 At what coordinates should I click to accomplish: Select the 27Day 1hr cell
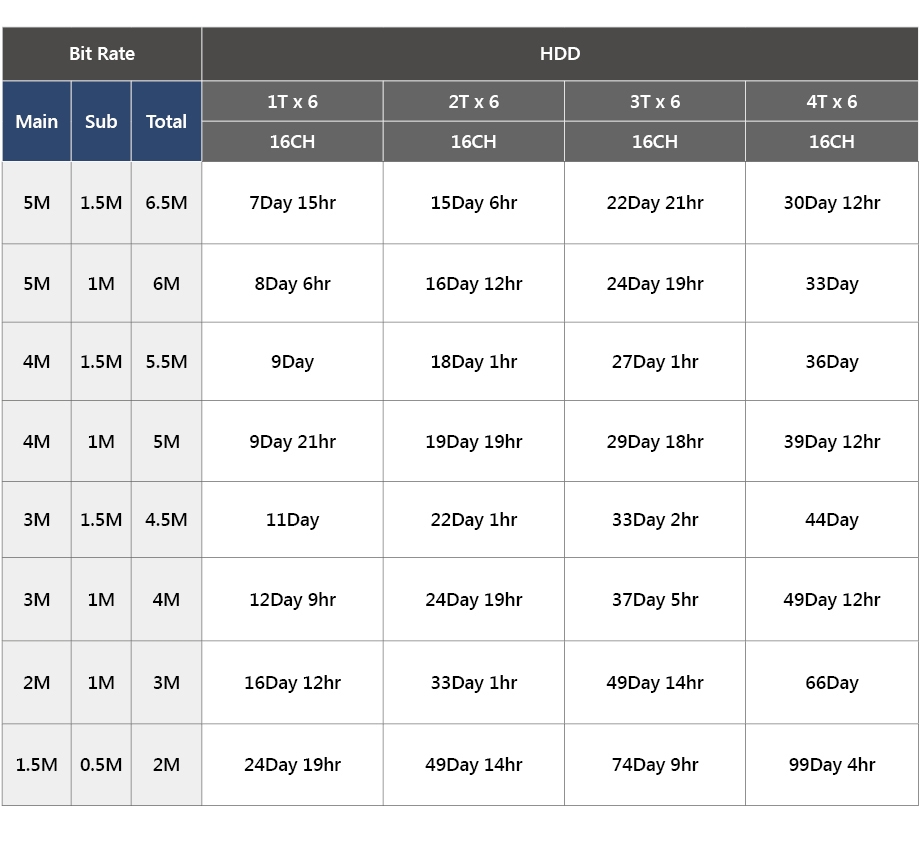(654, 362)
